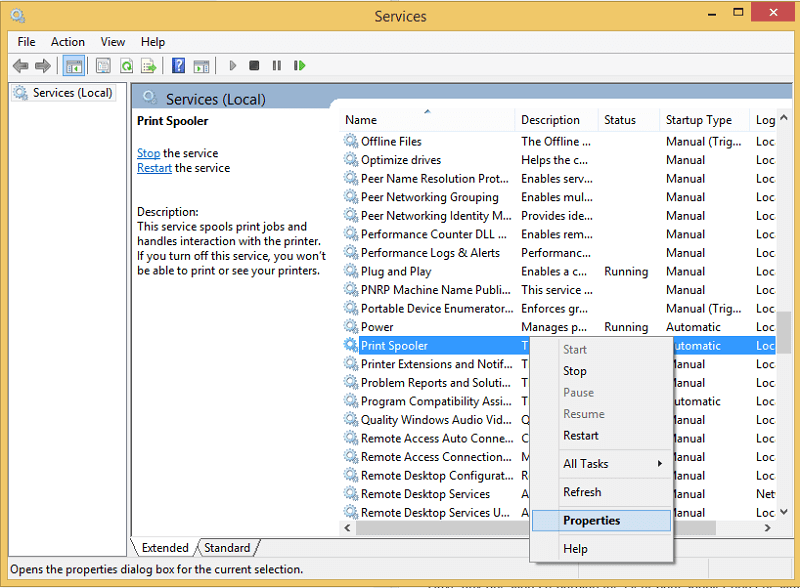Open the View menu

point(113,42)
